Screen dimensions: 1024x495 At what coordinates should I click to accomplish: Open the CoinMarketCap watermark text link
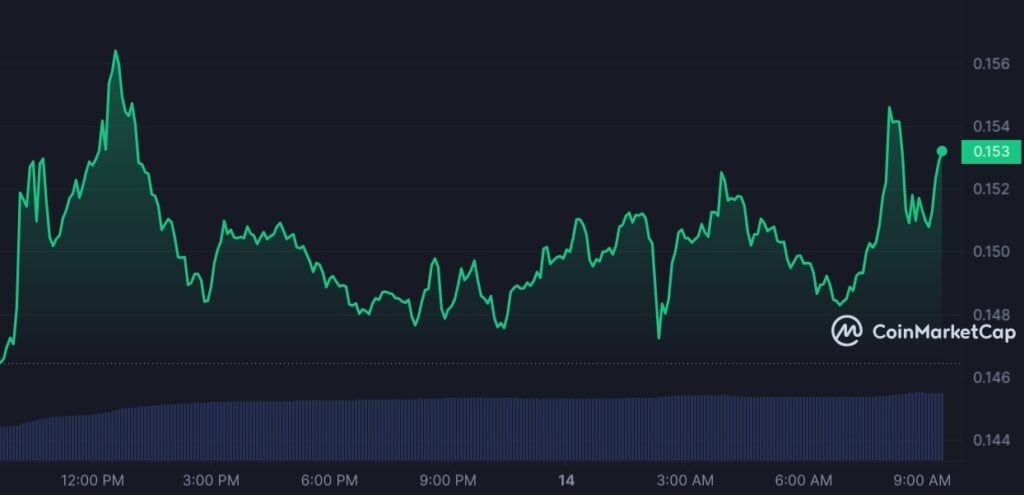point(943,332)
